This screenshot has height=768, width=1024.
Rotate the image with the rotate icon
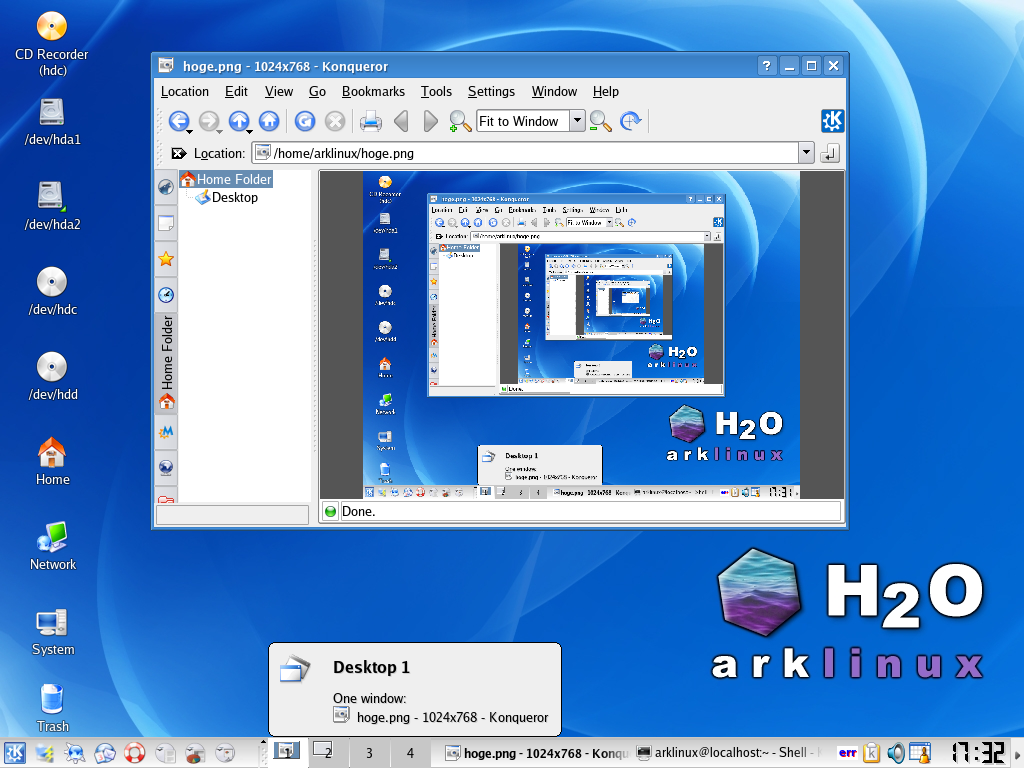click(x=630, y=121)
